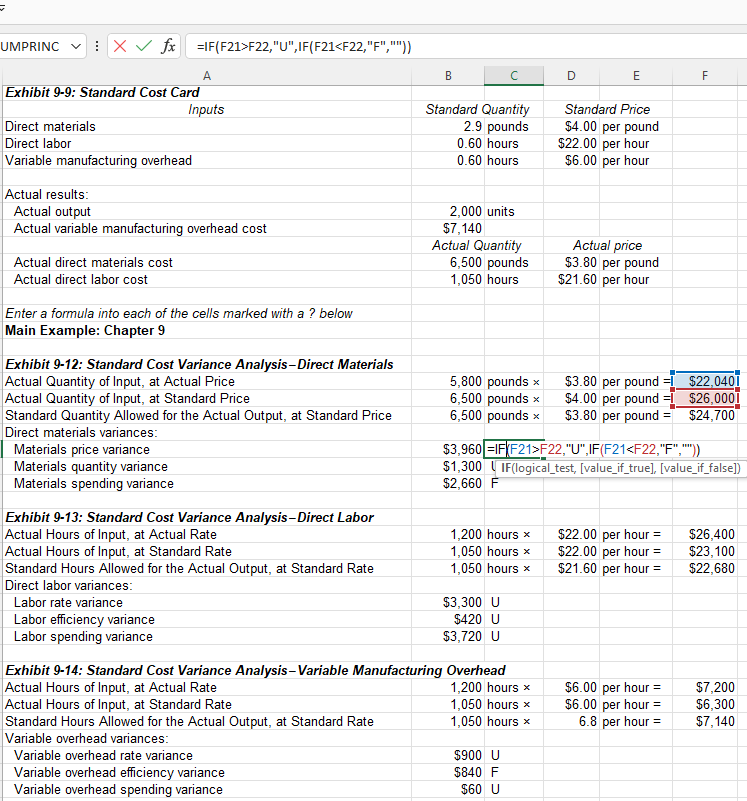
Task: Select the $840 overhead efficiency variance cell
Action: click(x=448, y=772)
